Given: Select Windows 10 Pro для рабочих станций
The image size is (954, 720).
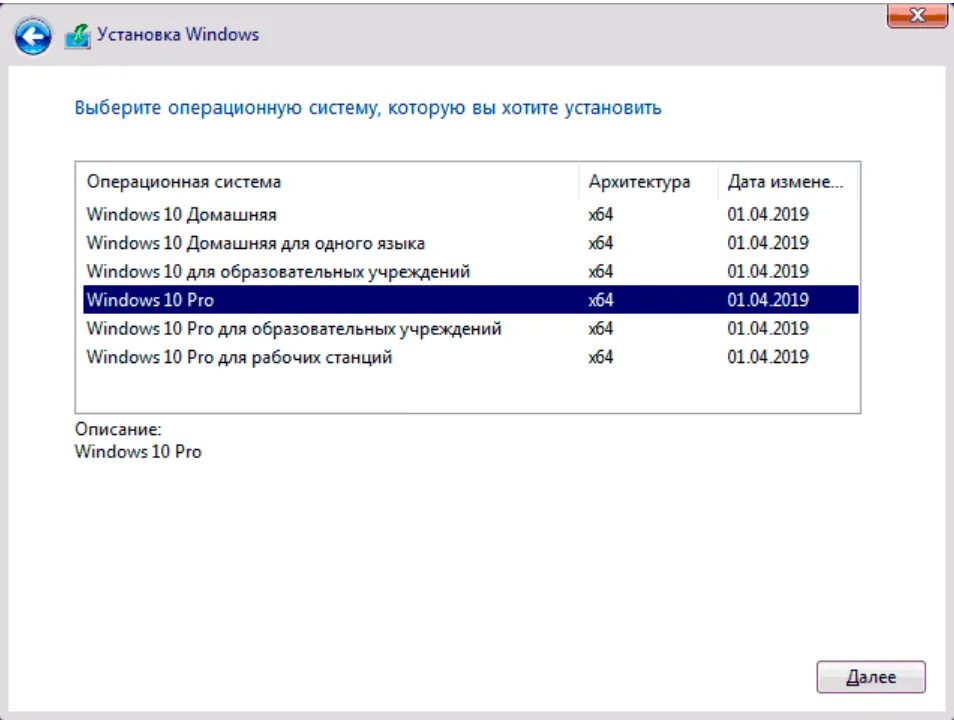Looking at the screenshot, I should (x=471, y=357).
